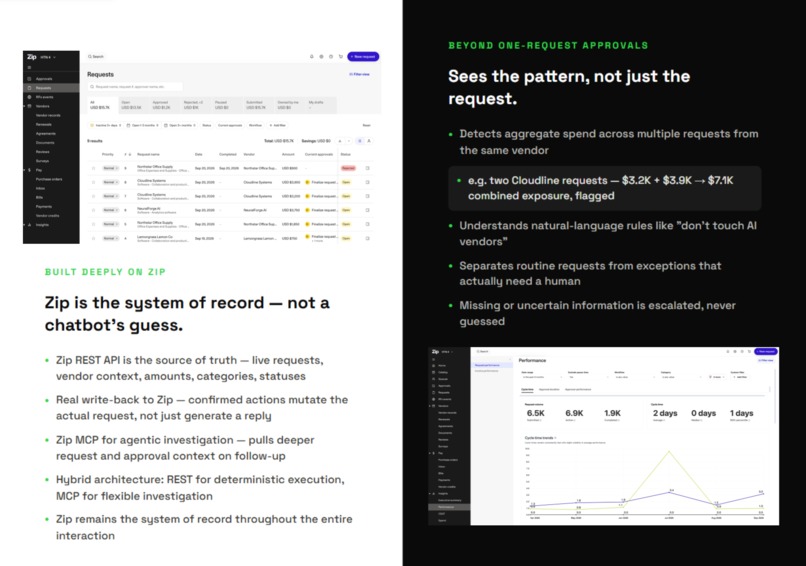The image size is (806, 566).
Task: Open Purchase orders in the Requests screenshot sidebar
Action: point(49,179)
